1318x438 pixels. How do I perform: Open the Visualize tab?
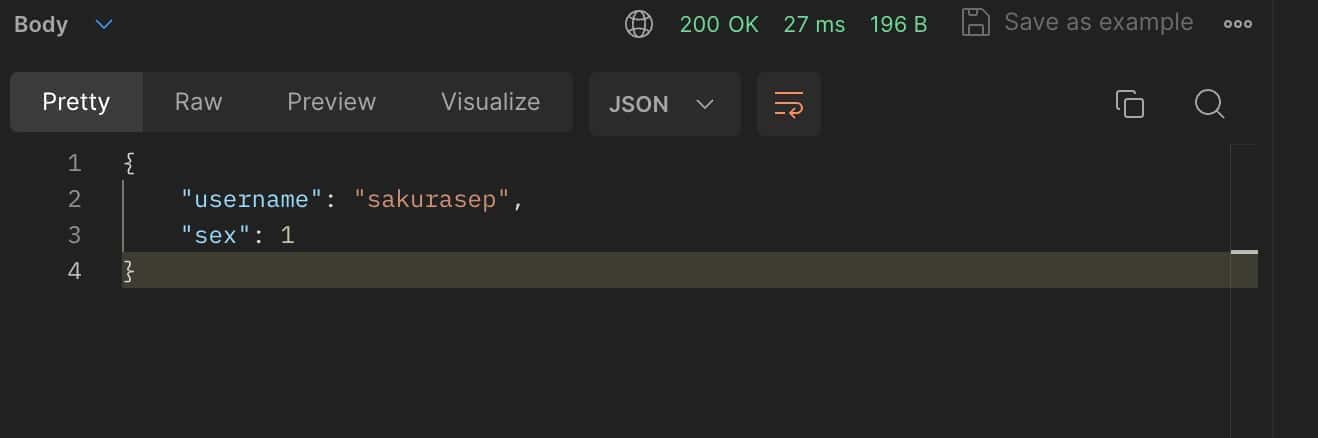click(490, 102)
